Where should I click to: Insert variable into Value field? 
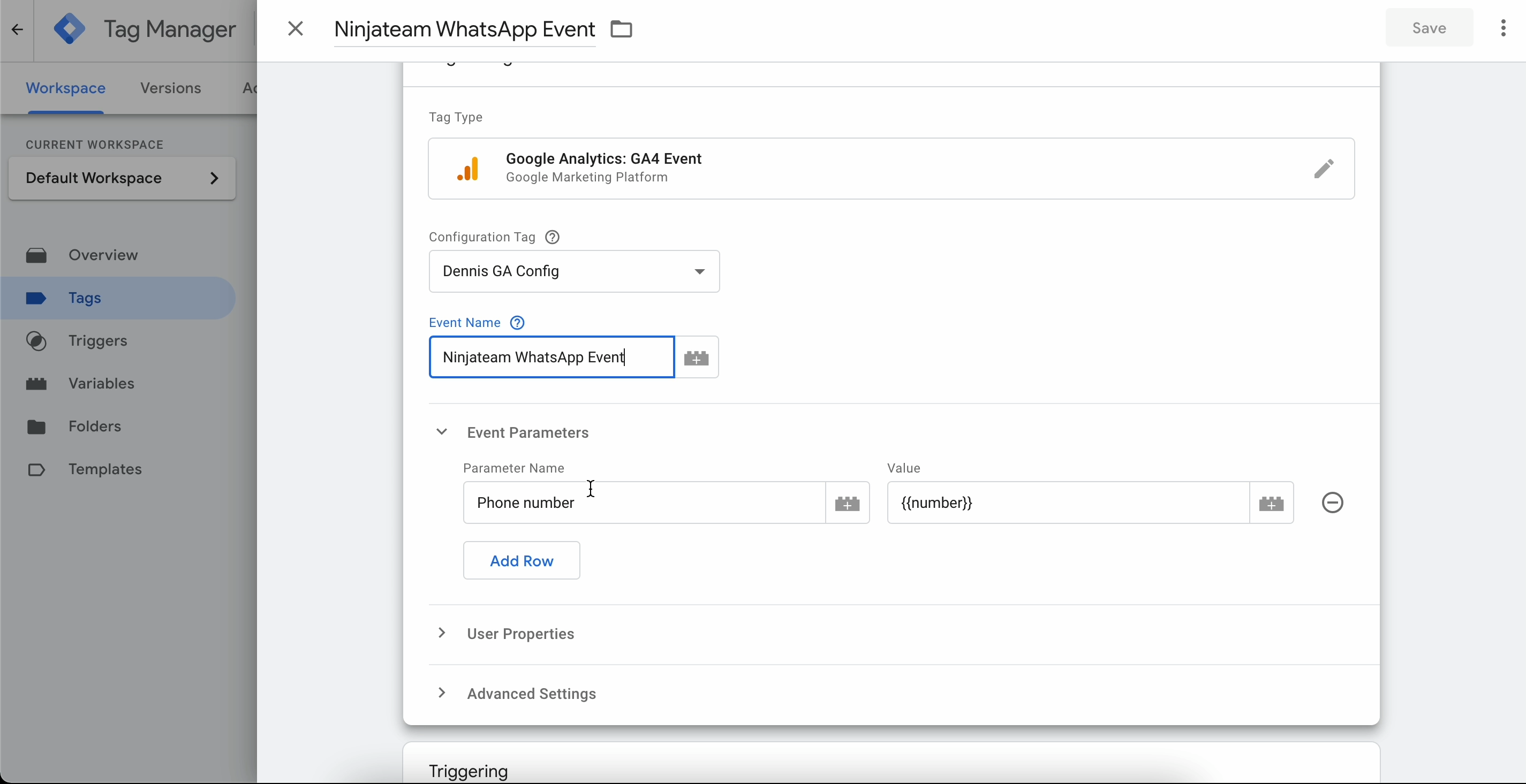coord(1271,503)
